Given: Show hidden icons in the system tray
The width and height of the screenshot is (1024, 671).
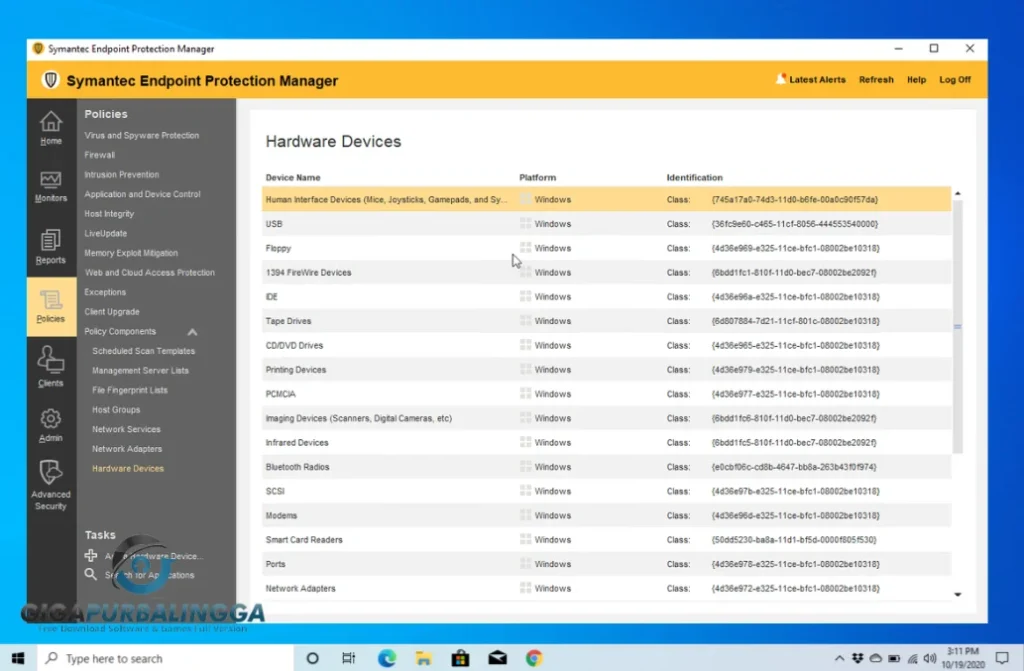Looking at the screenshot, I should [x=839, y=658].
